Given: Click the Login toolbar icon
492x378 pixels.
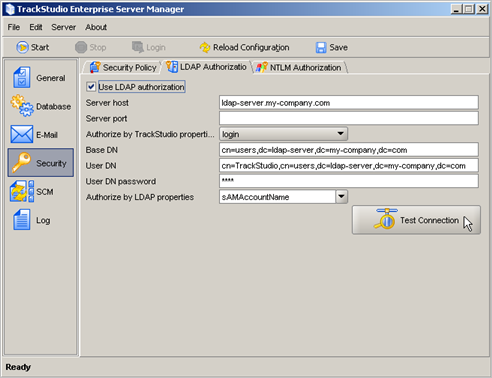Looking at the screenshot, I should (x=138, y=47).
